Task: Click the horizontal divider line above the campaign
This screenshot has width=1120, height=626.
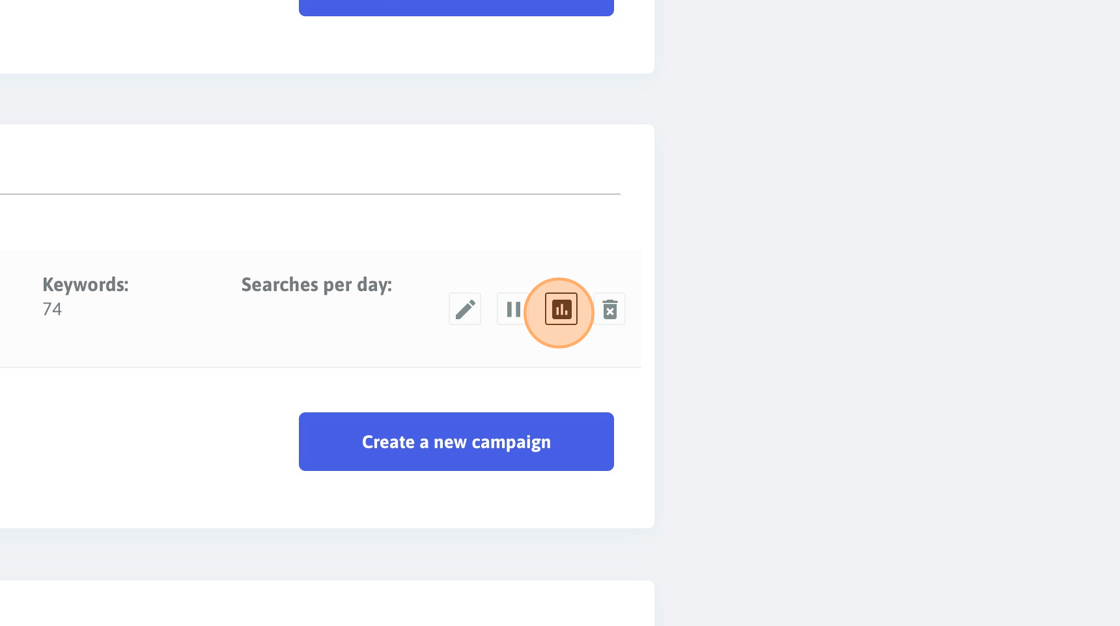Action: (310, 194)
